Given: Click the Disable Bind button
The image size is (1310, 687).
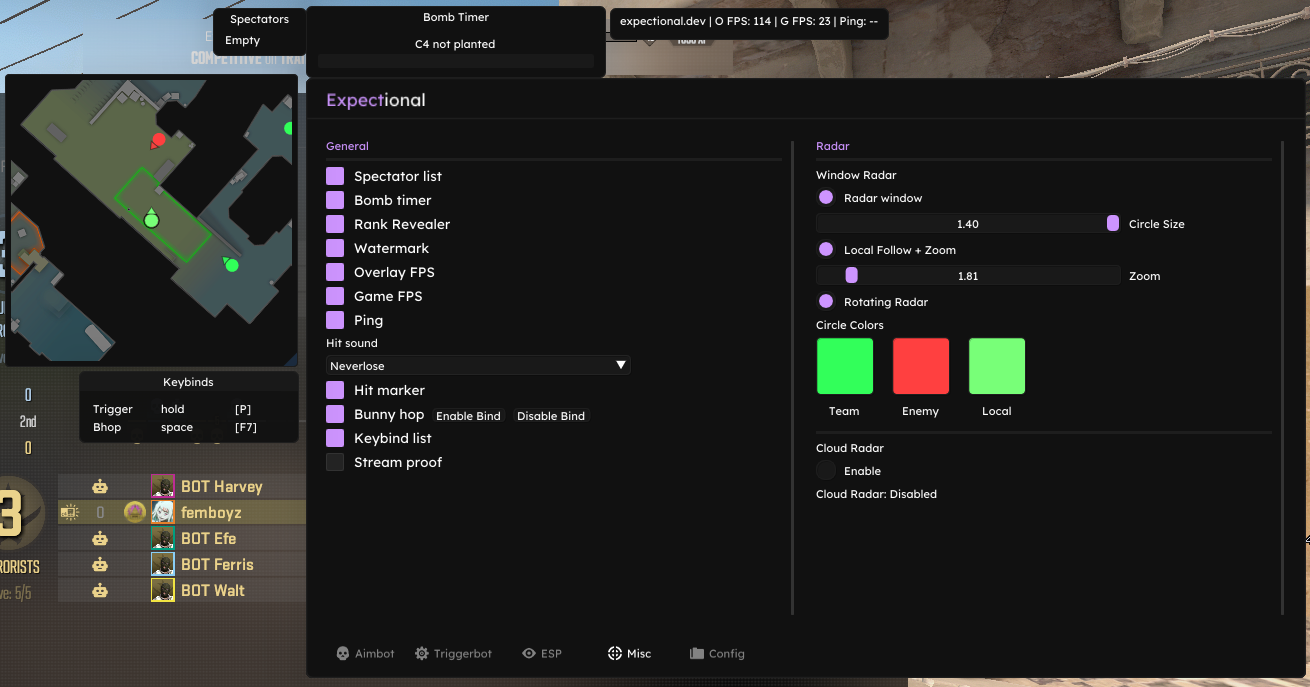Looking at the screenshot, I should click(x=551, y=416).
